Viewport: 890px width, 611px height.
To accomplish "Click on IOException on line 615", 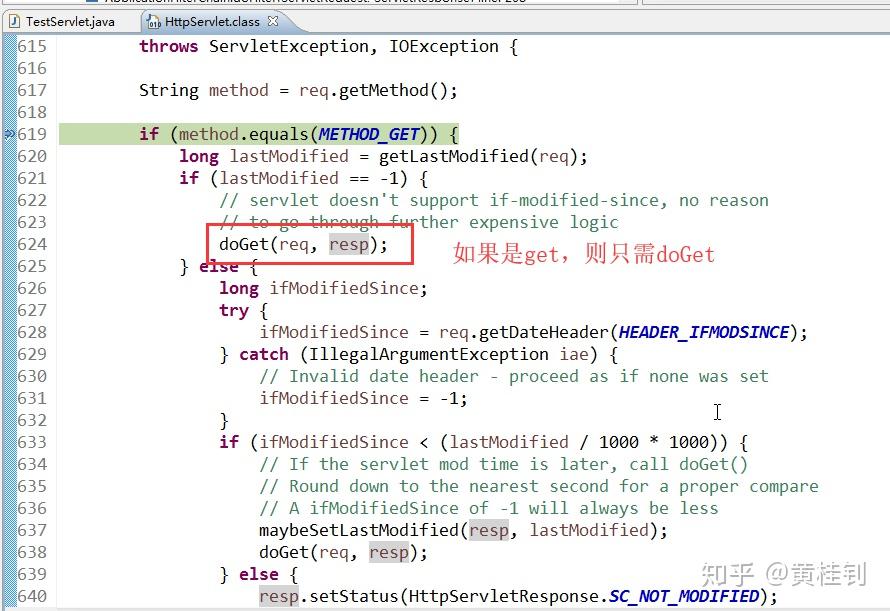I will tap(444, 46).
